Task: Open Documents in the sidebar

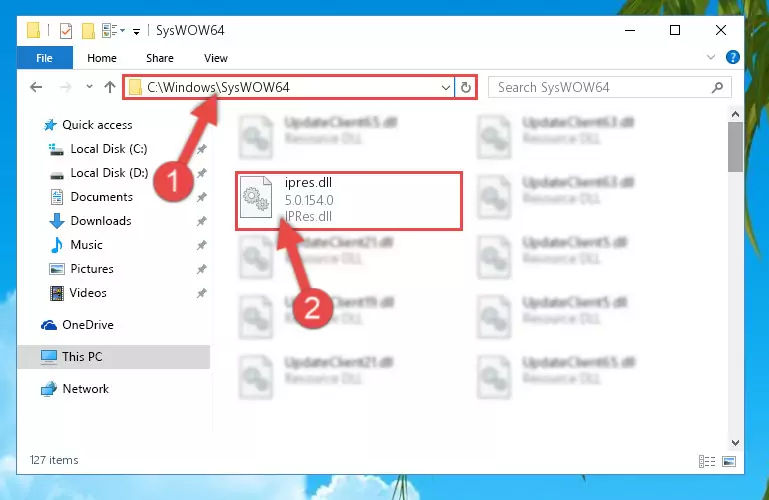Action: [x=102, y=197]
